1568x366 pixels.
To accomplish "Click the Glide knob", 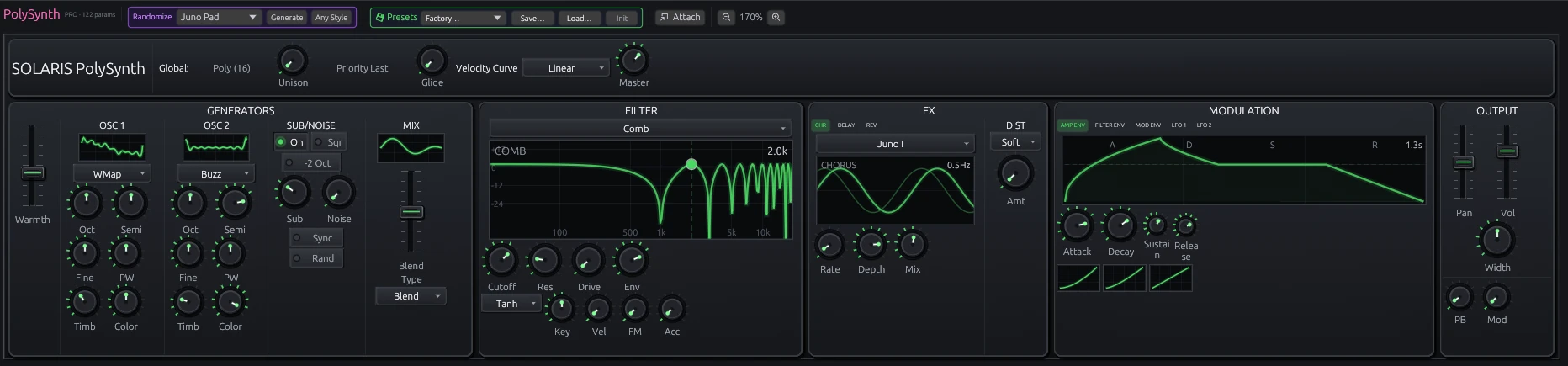I will 432,61.
